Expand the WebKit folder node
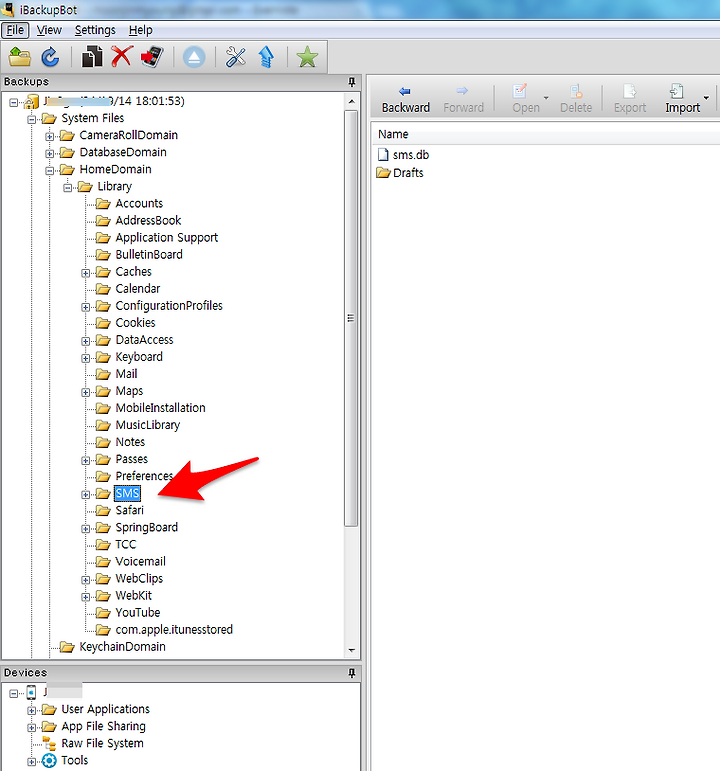This screenshot has width=720, height=771. (x=86, y=597)
